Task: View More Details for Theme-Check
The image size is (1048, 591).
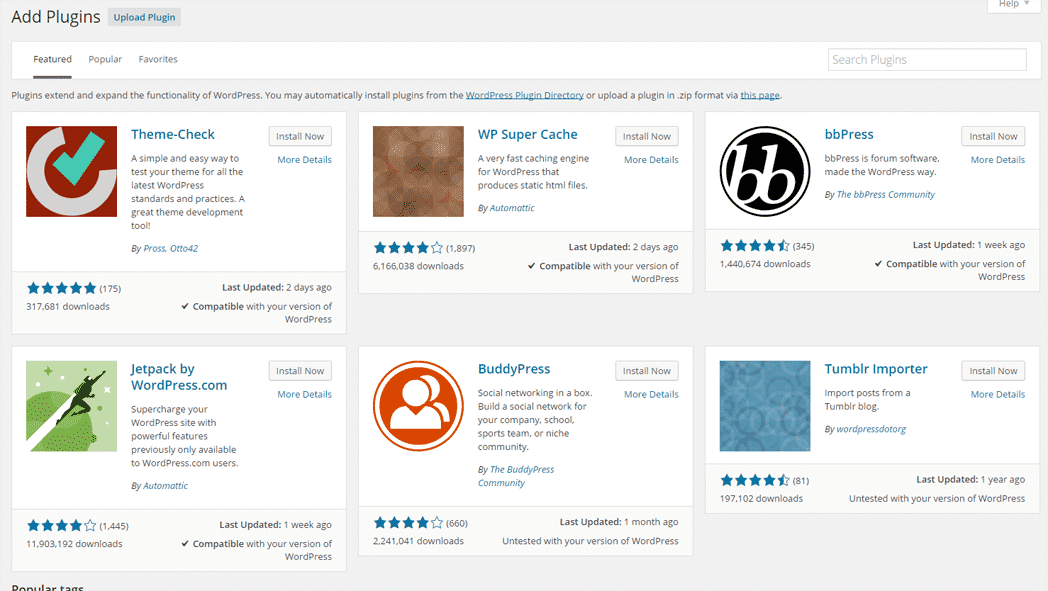Action: point(304,160)
